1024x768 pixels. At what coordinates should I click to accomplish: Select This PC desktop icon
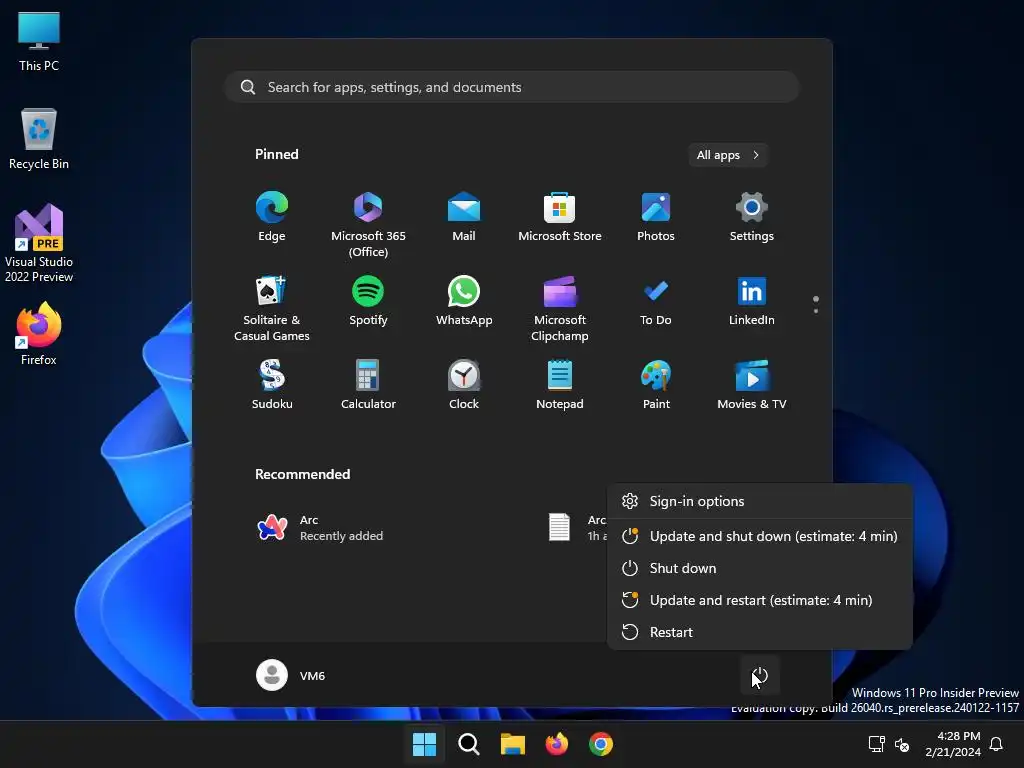click(39, 41)
